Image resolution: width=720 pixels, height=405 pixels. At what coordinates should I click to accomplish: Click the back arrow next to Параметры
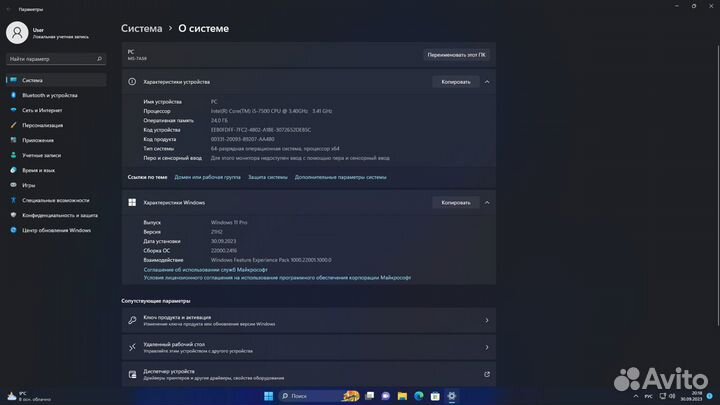[8, 9]
